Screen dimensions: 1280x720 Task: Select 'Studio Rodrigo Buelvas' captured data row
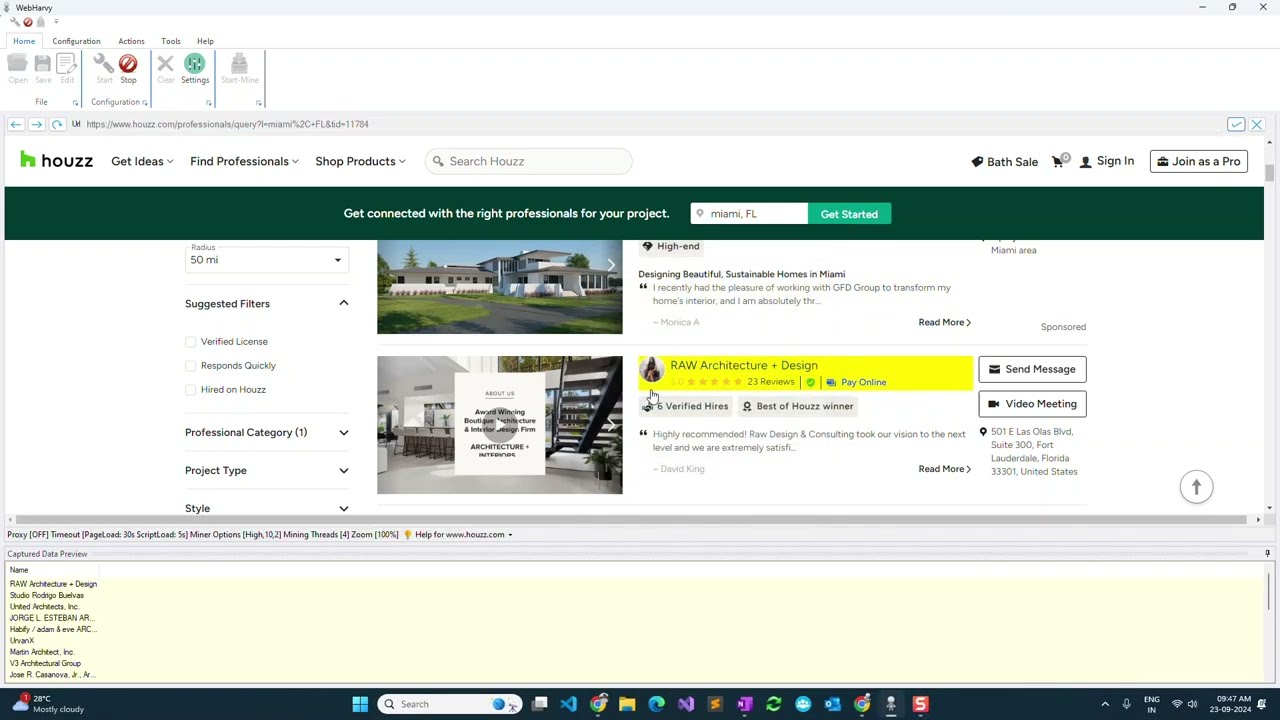[x=47, y=595]
